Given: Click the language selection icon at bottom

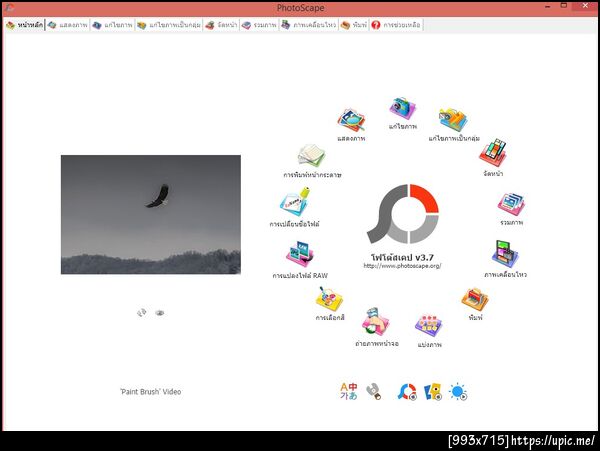Looking at the screenshot, I should (x=349, y=391).
